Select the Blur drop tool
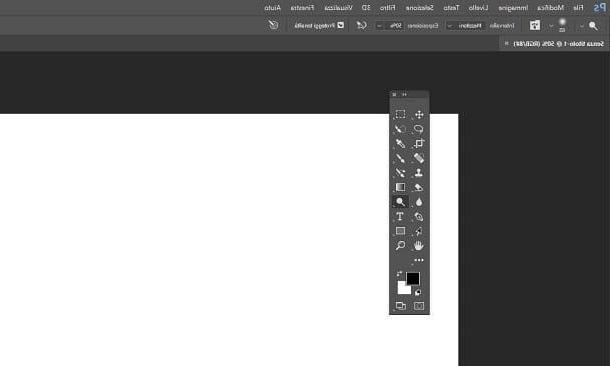This screenshot has width=610, height=366. pyautogui.click(x=419, y=201)
